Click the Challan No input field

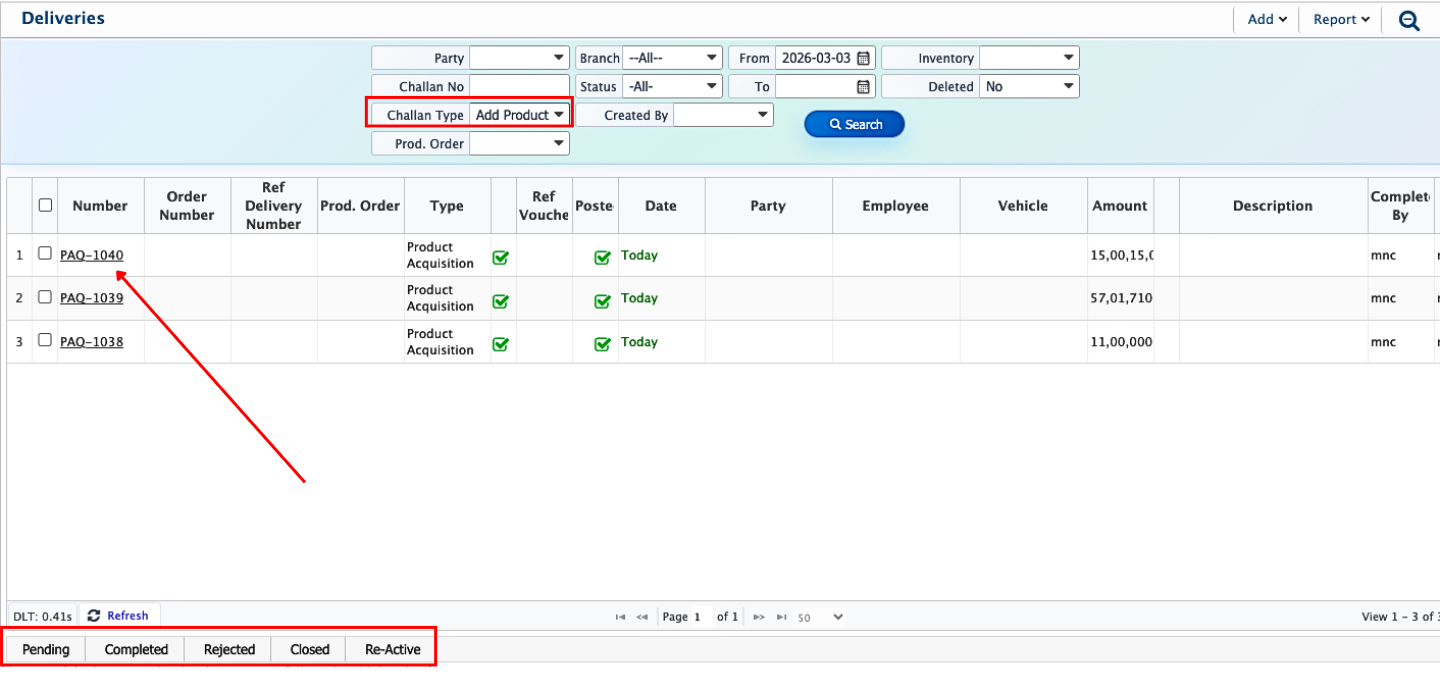[x=518, y=87]
